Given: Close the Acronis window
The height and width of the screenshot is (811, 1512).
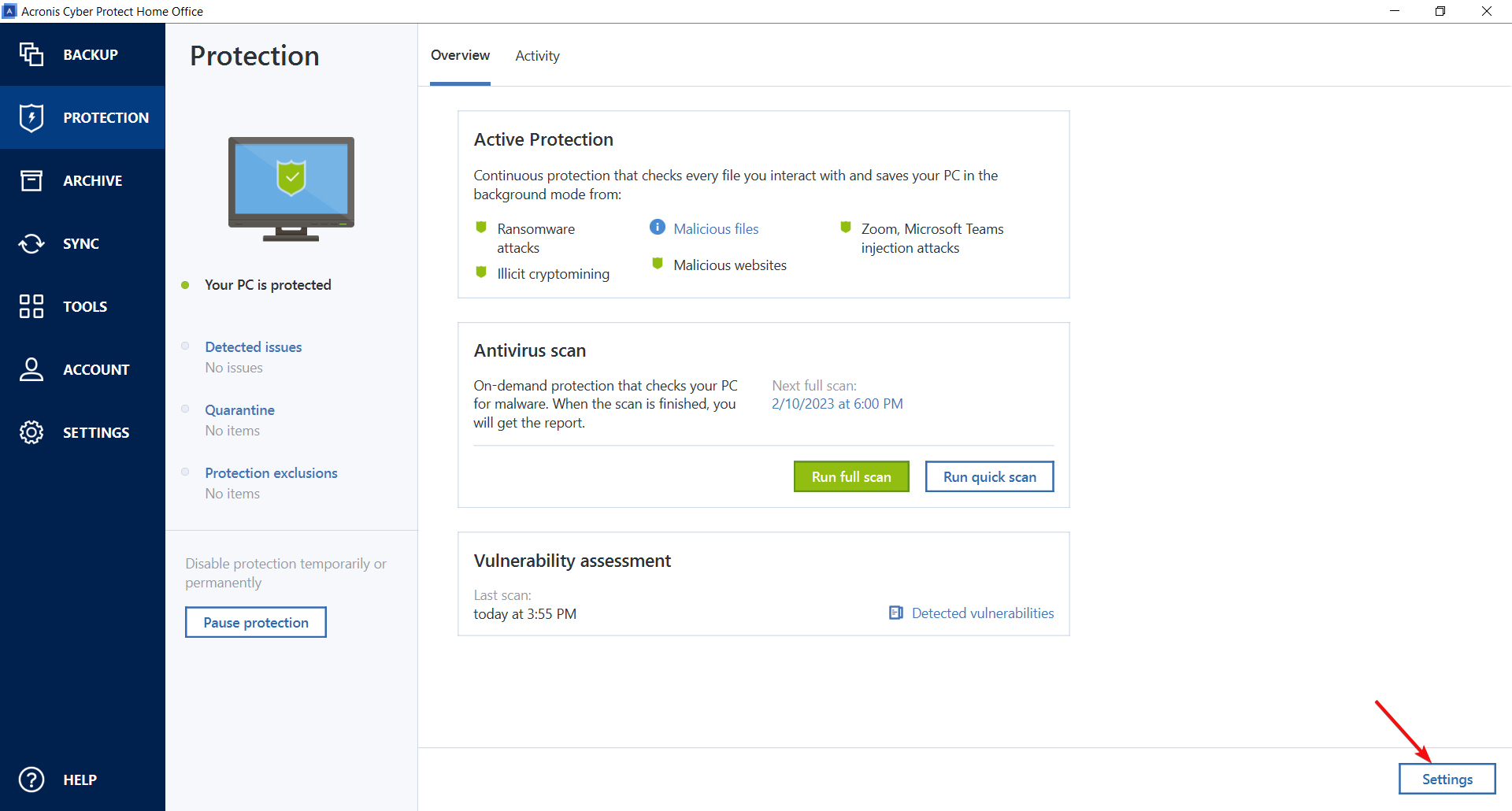Looking at the screenshot, I should click(1487, 11).
